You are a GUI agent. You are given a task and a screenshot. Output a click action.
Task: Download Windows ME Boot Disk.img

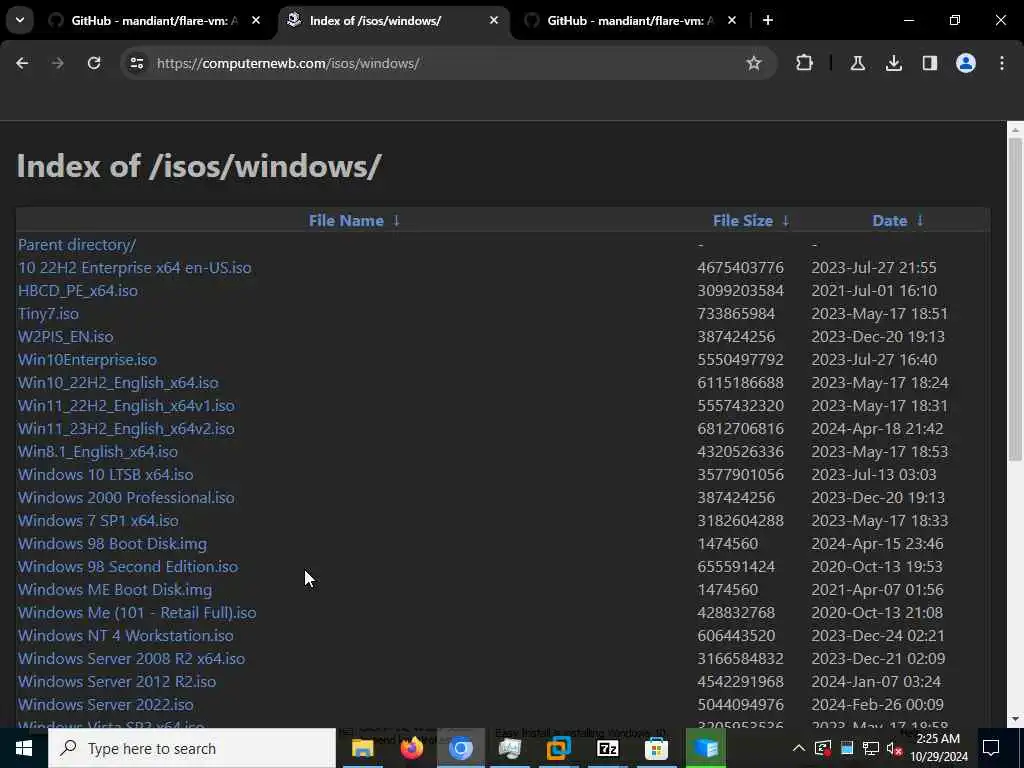115,590
